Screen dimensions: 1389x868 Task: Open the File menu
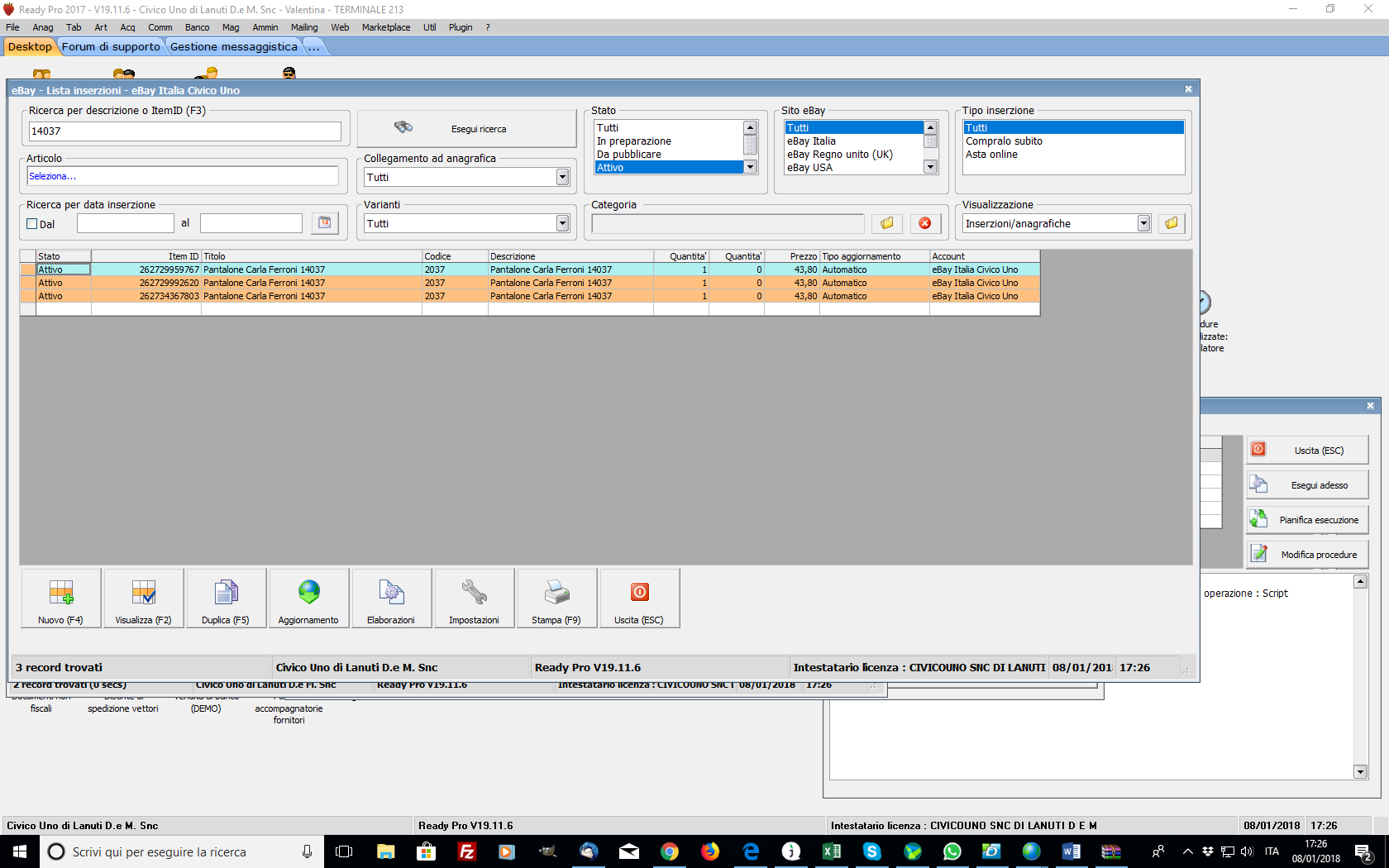point(12,27)
